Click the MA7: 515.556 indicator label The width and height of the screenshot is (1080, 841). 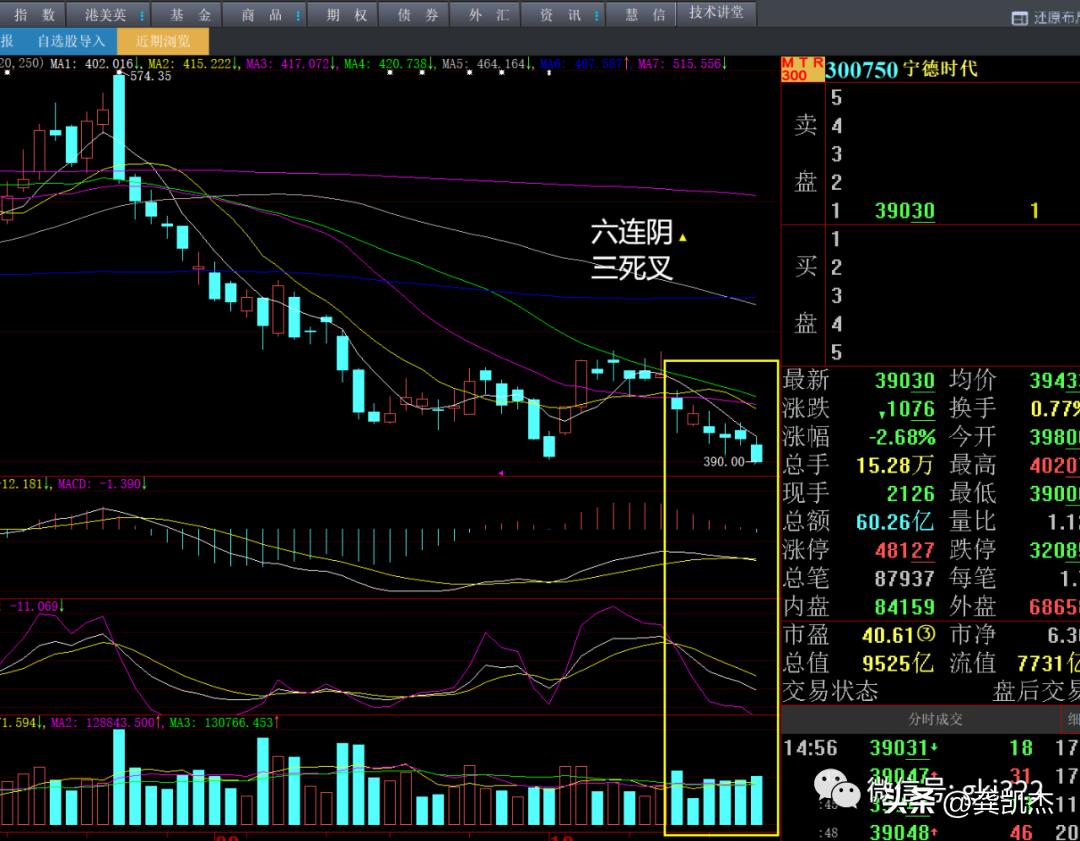pos(682,64)
